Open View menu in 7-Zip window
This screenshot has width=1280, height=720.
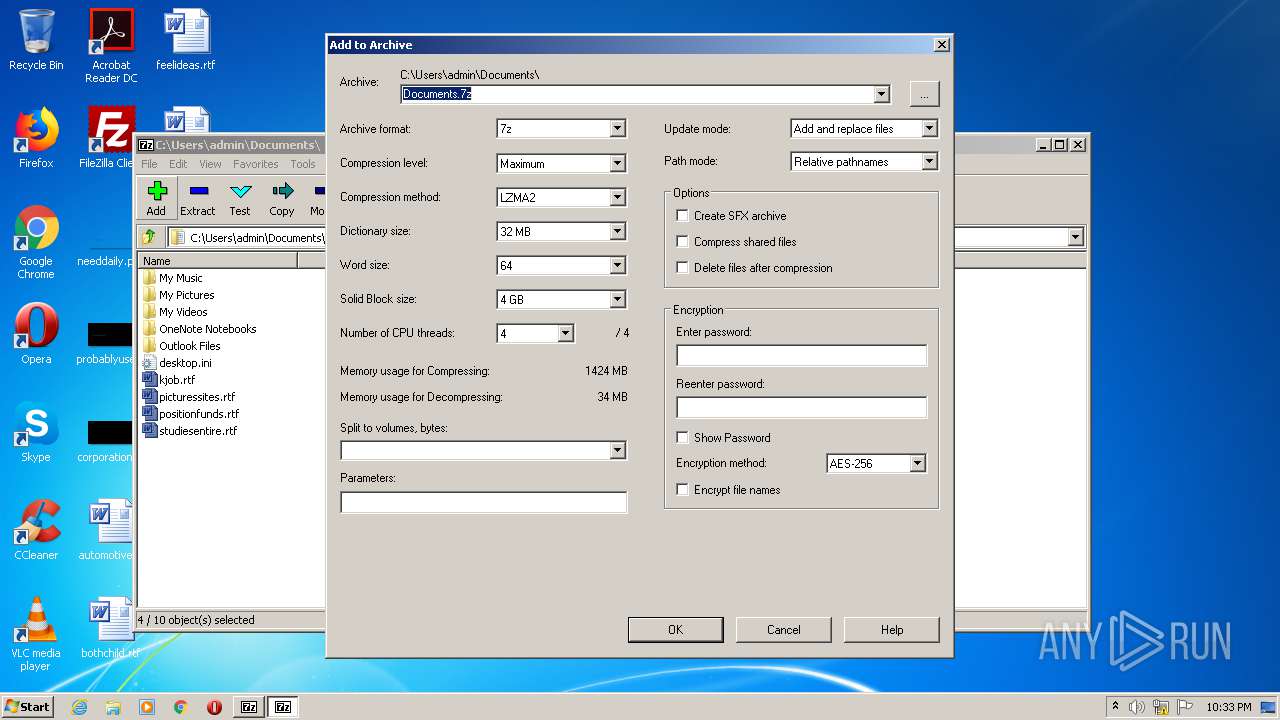click(210, 164)
